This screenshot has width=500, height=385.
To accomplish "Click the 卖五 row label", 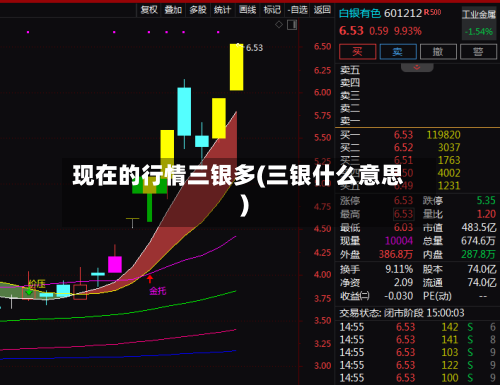I will tap(350, 70).
